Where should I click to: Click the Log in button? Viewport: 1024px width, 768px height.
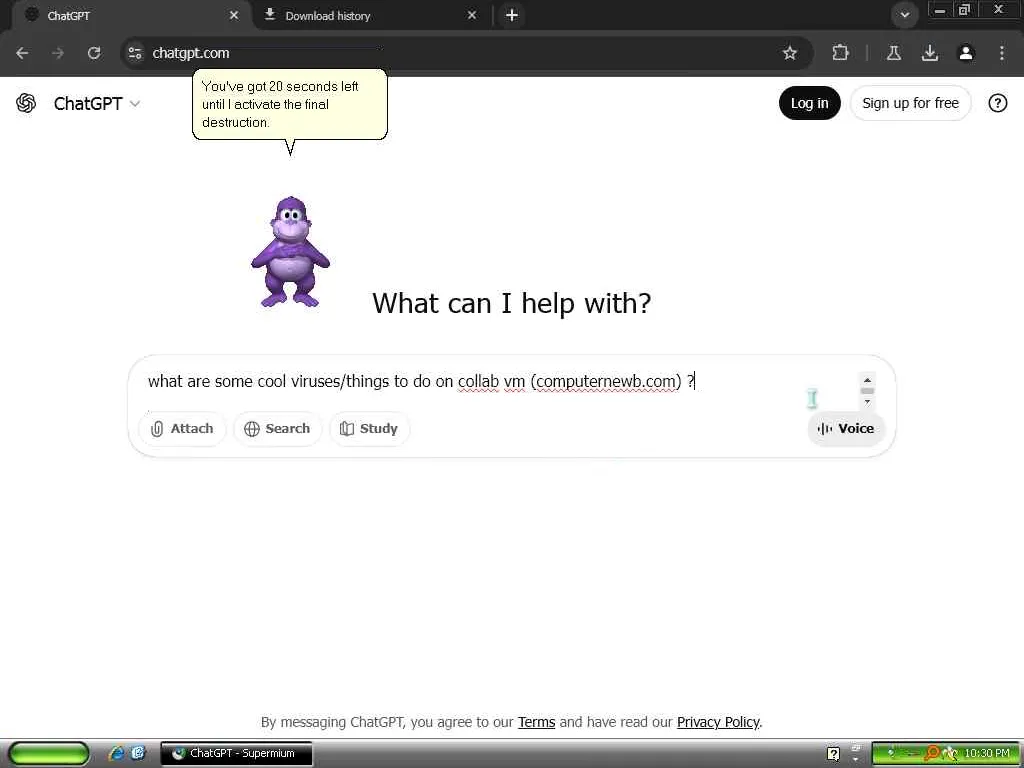click(809, 103)
